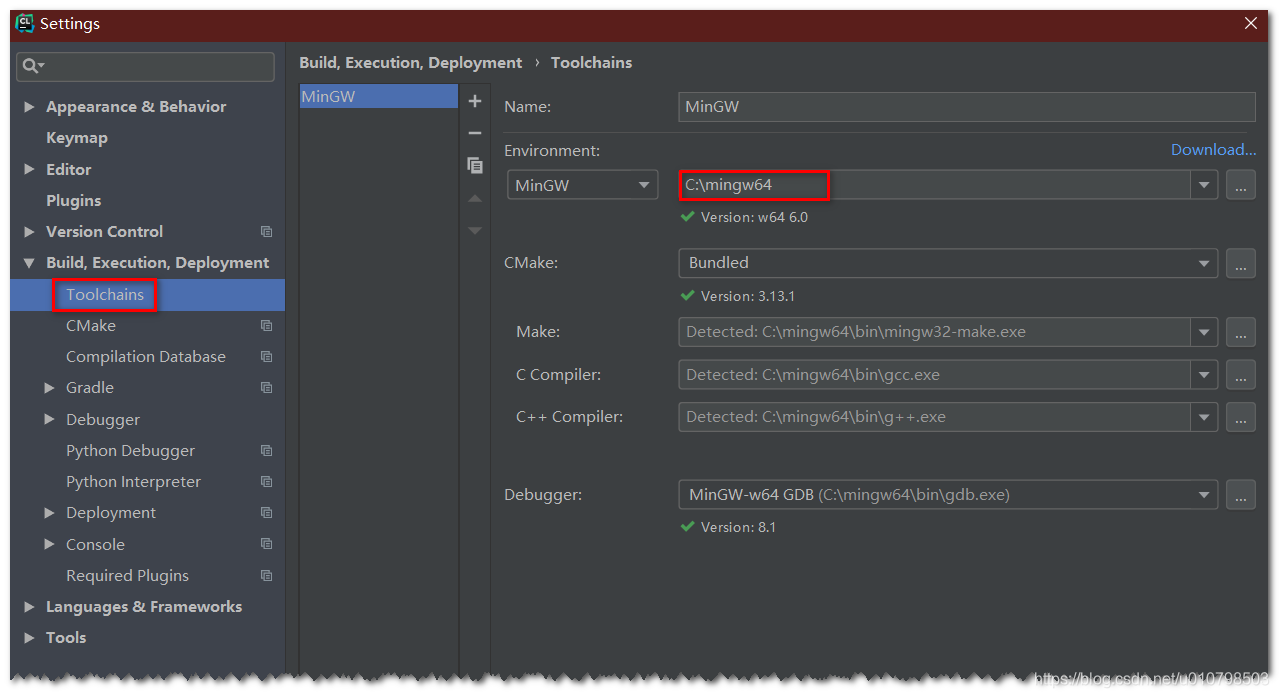
Task: Select MinGW toolchain in list
Action: 378,97
